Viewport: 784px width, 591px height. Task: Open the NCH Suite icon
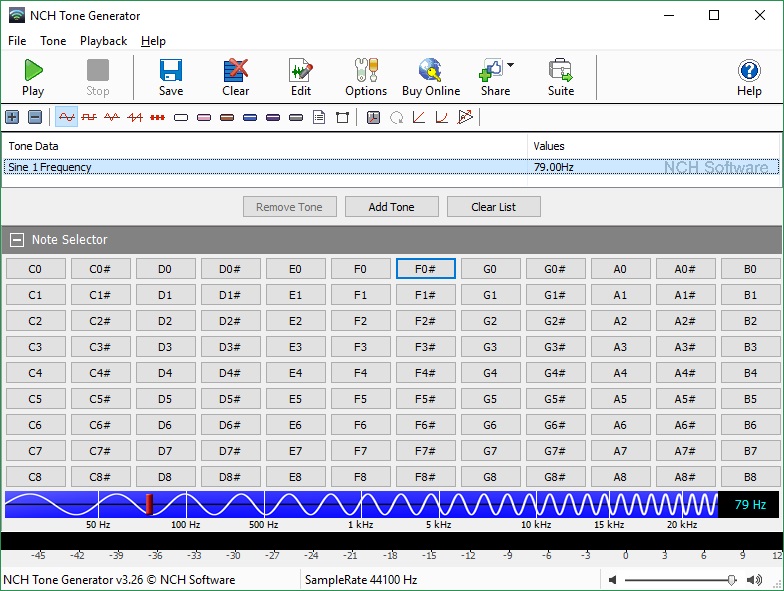click(x=561, y=77)
